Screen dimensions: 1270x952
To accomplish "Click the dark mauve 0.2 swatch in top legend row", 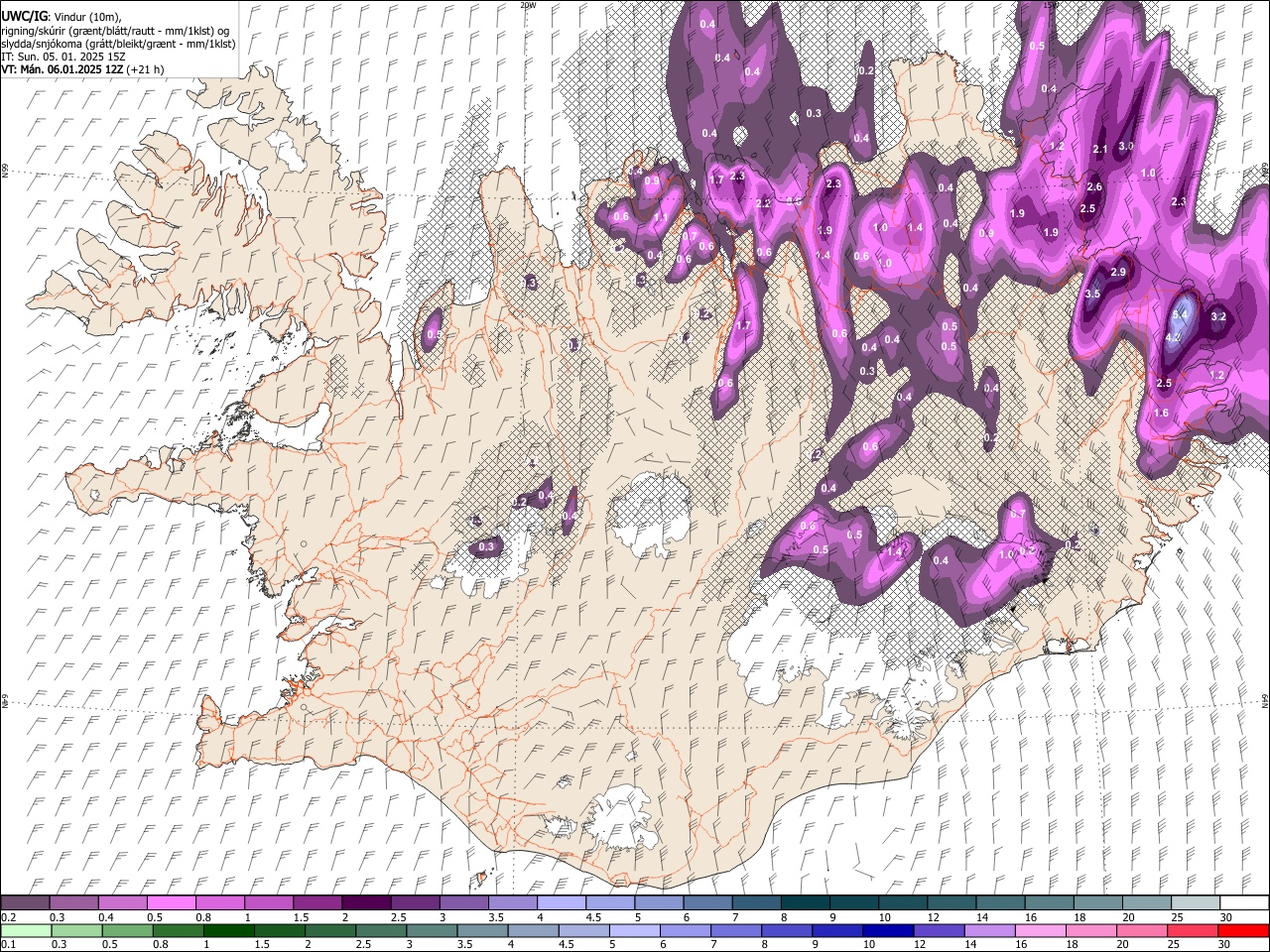I will 26,902.
